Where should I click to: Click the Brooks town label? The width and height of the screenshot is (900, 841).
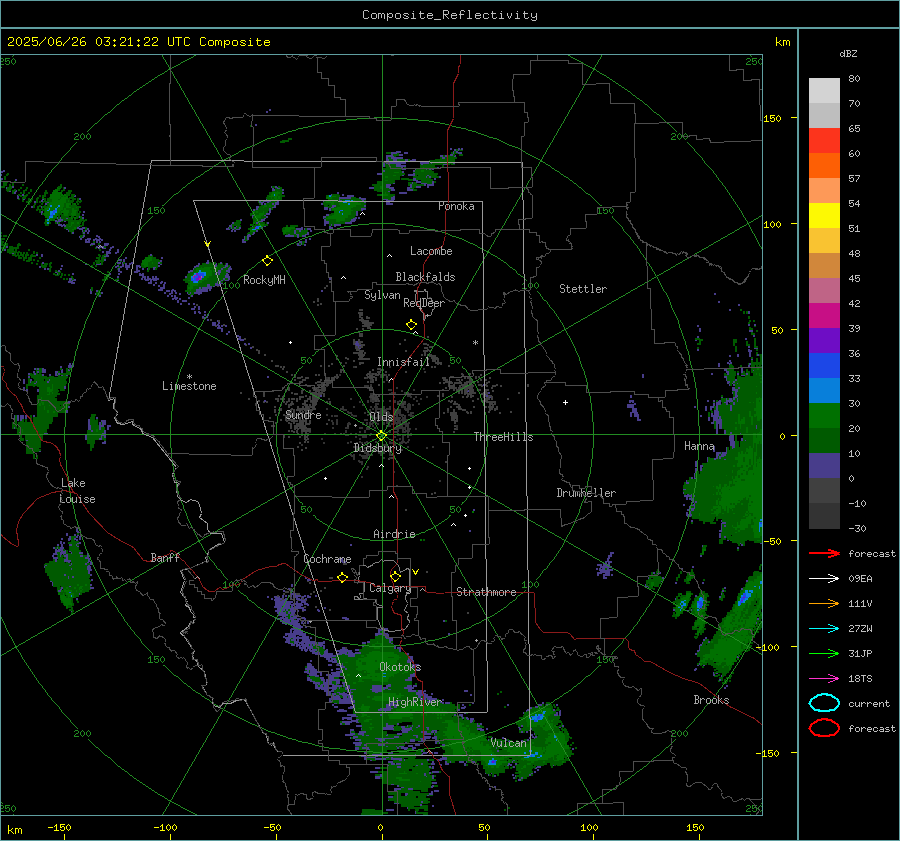711,700
